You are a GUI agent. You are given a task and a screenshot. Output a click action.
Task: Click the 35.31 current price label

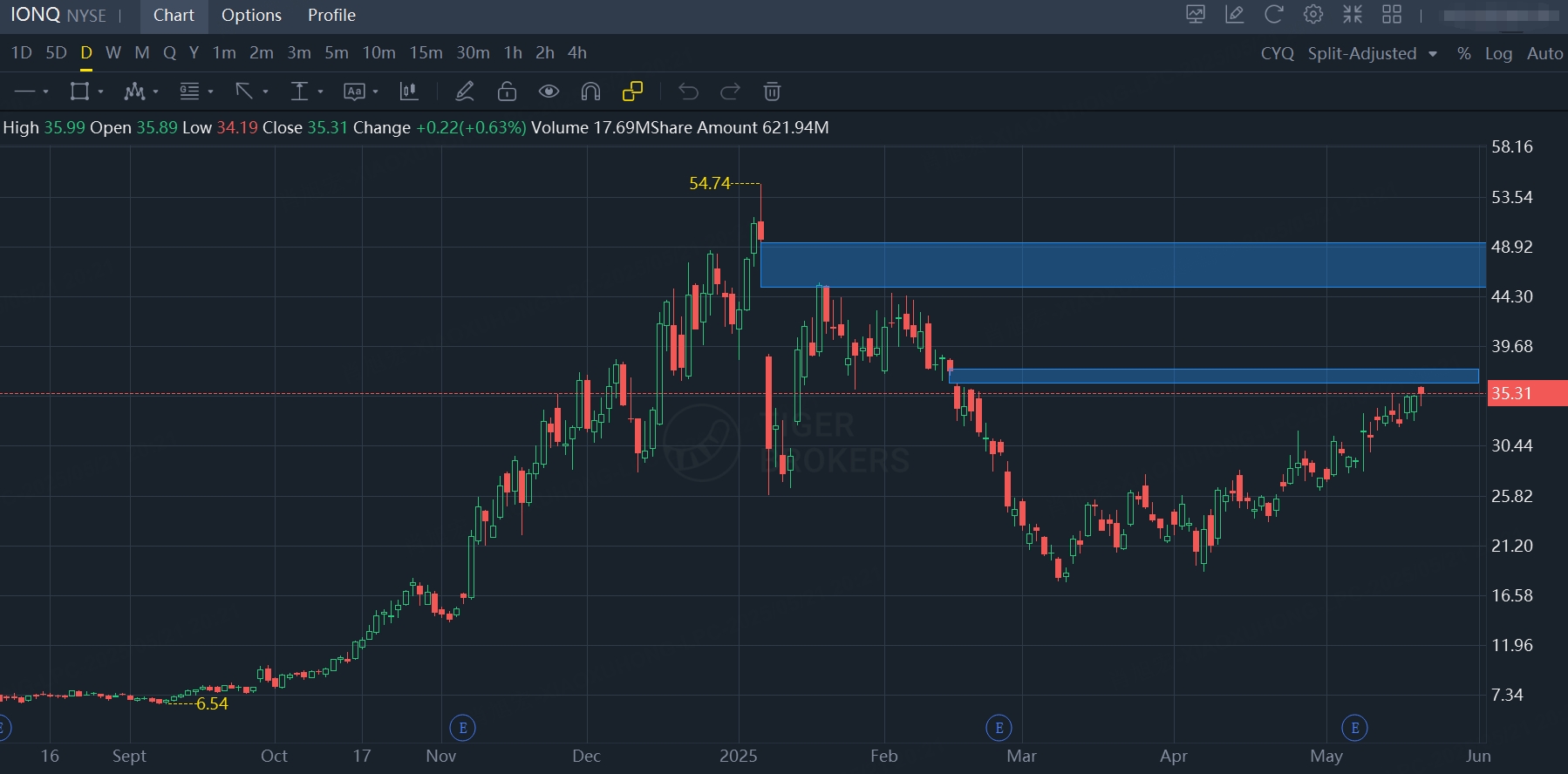click(x=1526, y=393)
